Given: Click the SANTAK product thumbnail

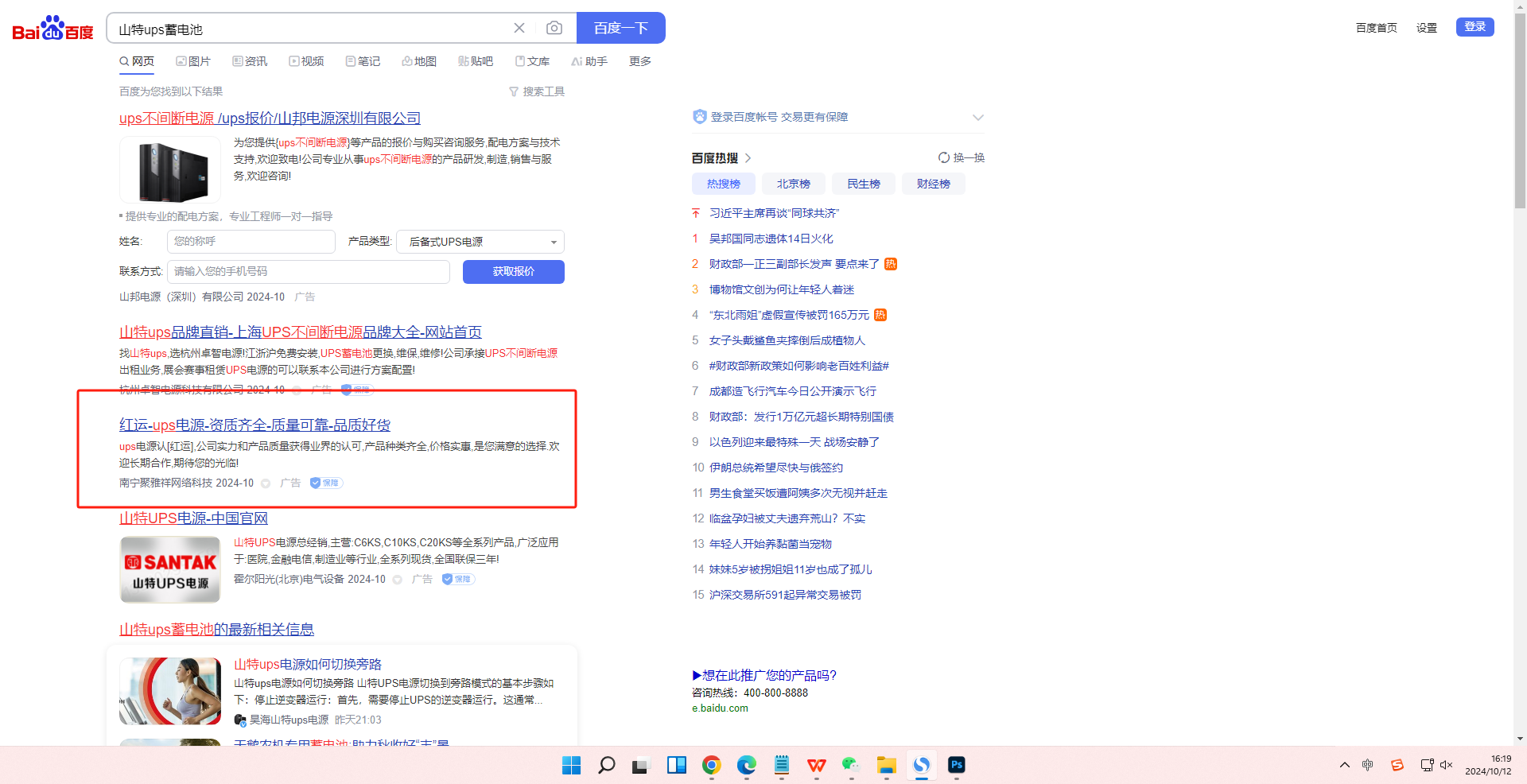Looking at the screenshot, I should 170,569.
